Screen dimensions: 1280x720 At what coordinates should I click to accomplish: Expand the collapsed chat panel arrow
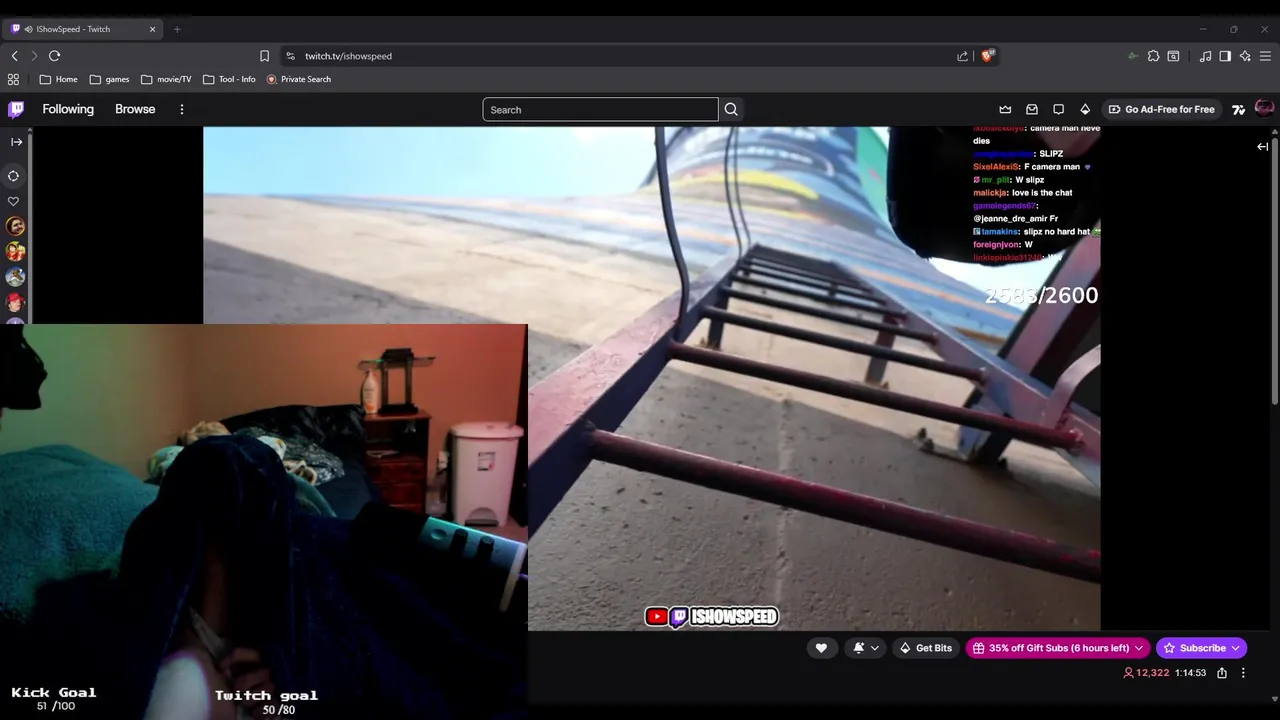coord(1262,147)
